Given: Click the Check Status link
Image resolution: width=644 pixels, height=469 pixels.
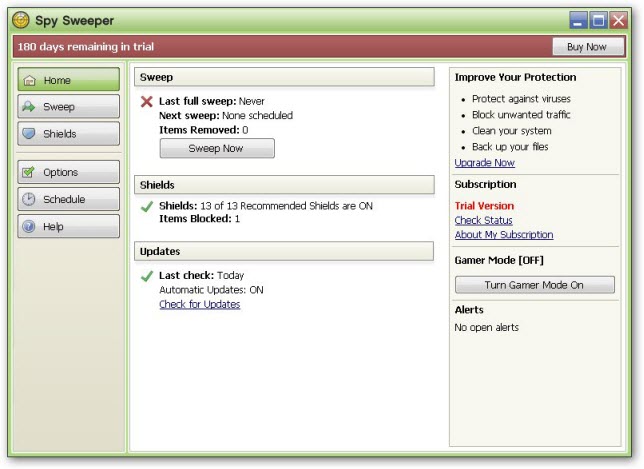Looking at the screenshot, I should pyautogui.click(x=483, y=221).
